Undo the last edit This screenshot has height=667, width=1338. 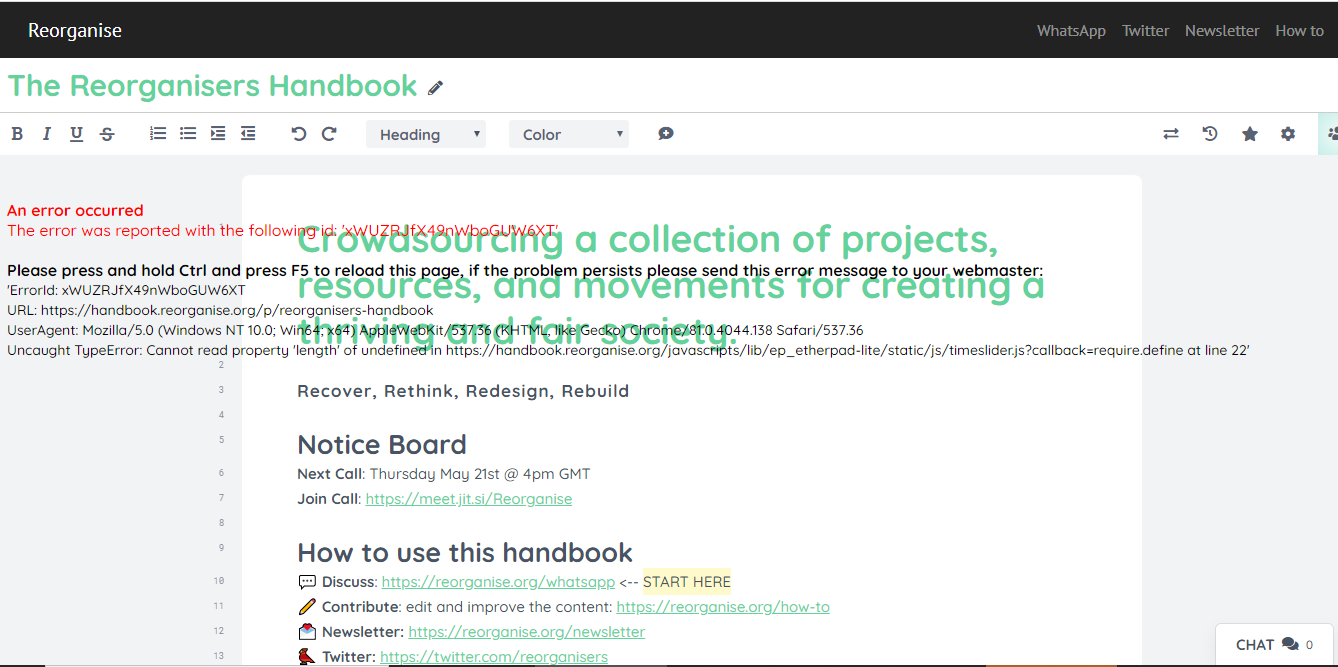click(x=298, y=133)
